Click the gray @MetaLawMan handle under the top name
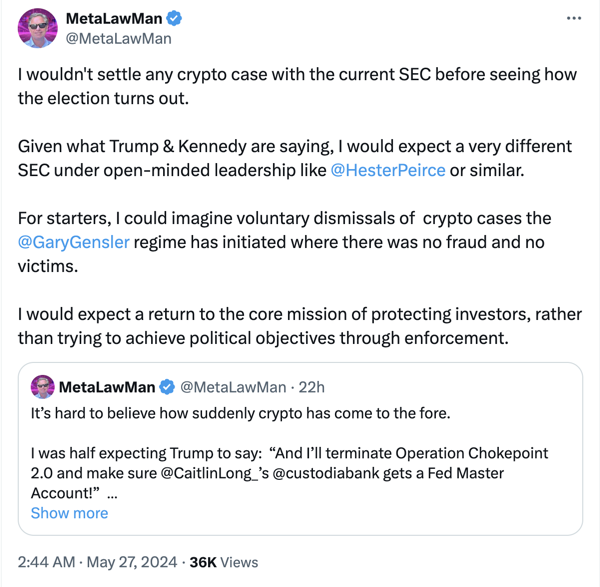Viewport: 600px width, 587px height. [x=118, y=38]
